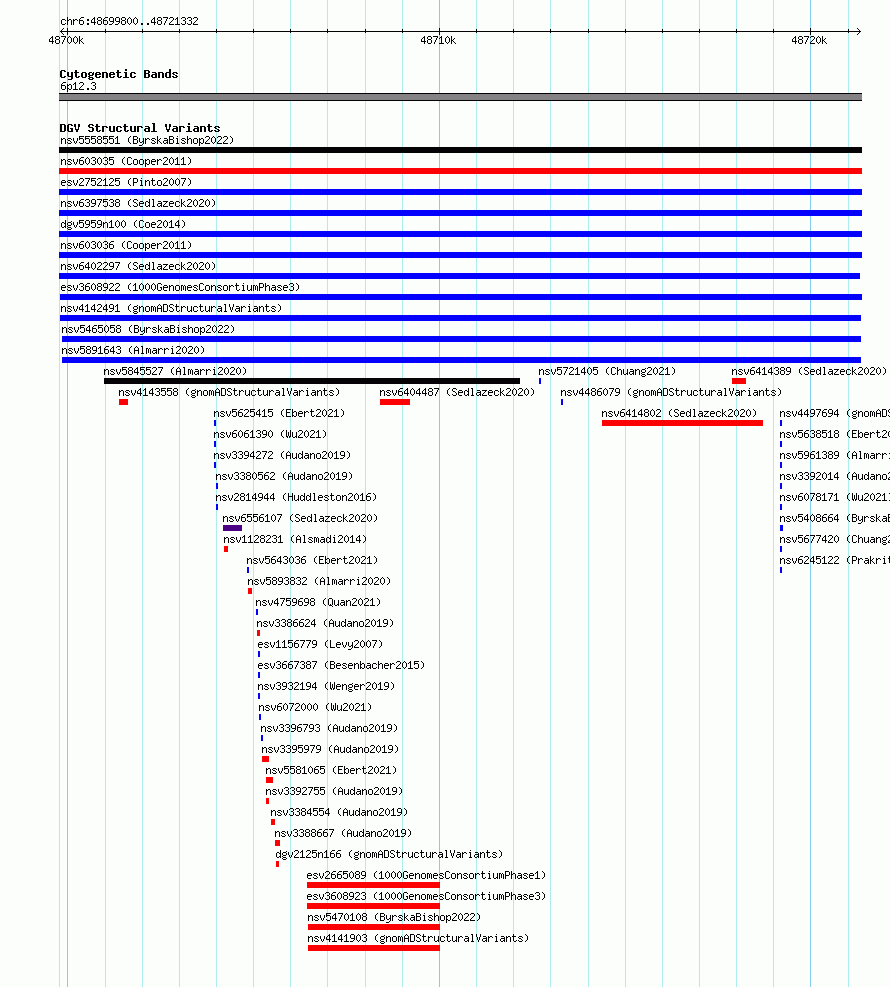
Task: Select nsv5638518 (Ebert) label
Action: pyautogui.click(x=835, y=434)
